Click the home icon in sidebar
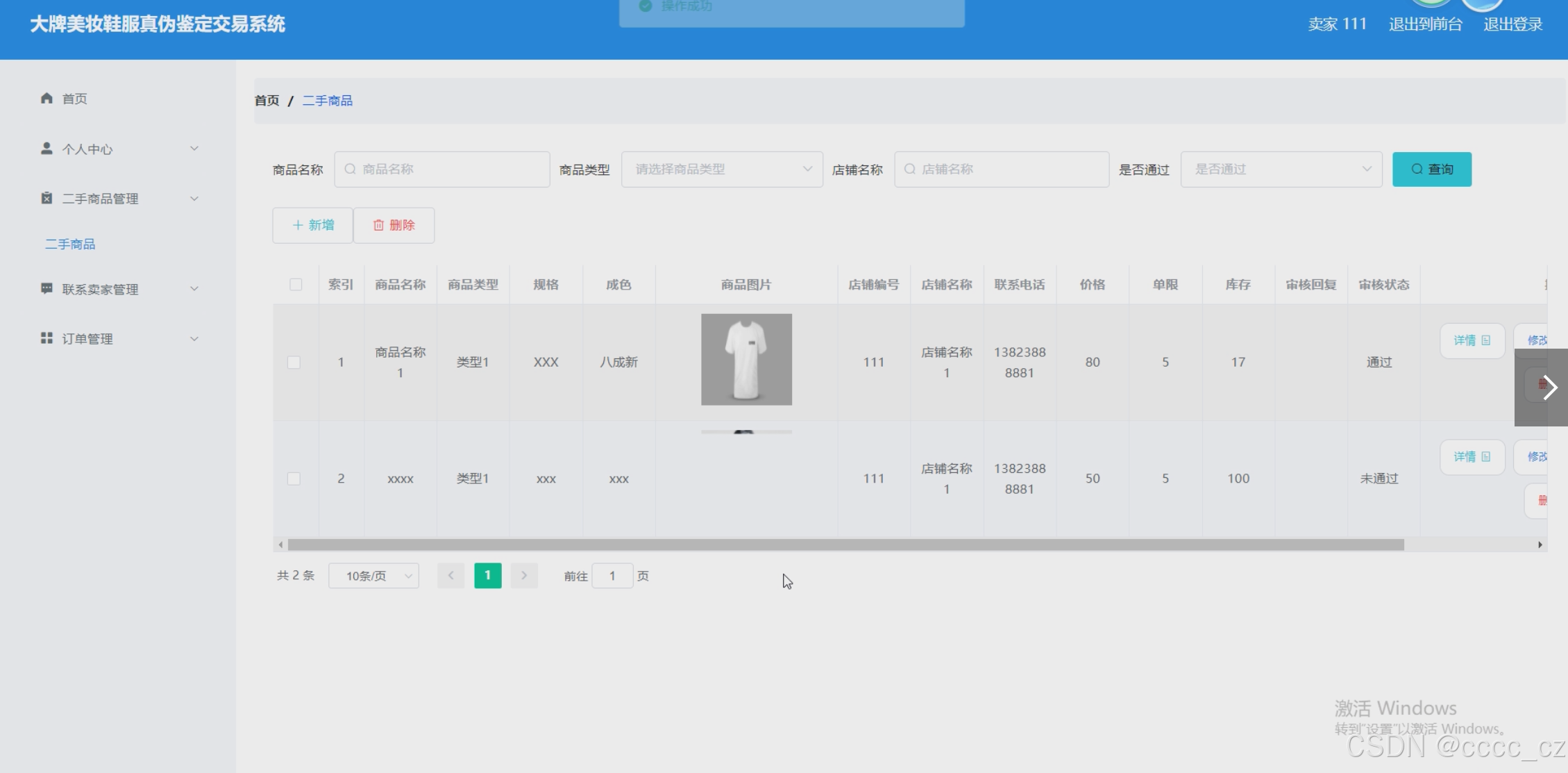This screenshot has width=1568, height=773. (47, 98)
